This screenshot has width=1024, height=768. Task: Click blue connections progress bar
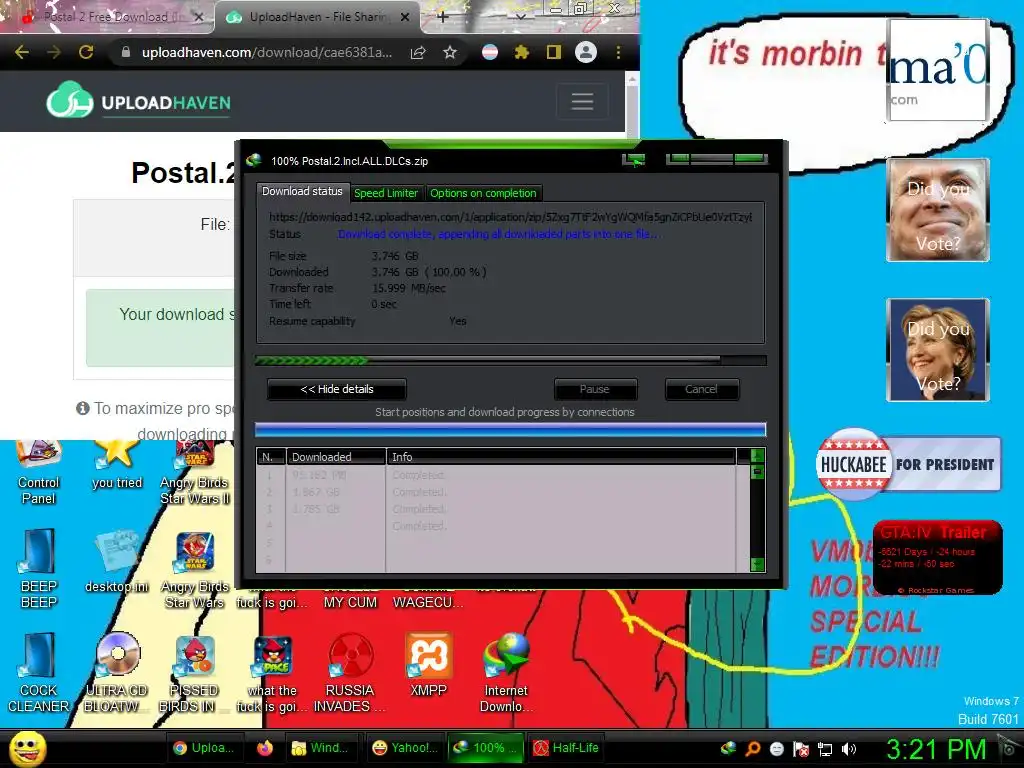pos(510,429)
